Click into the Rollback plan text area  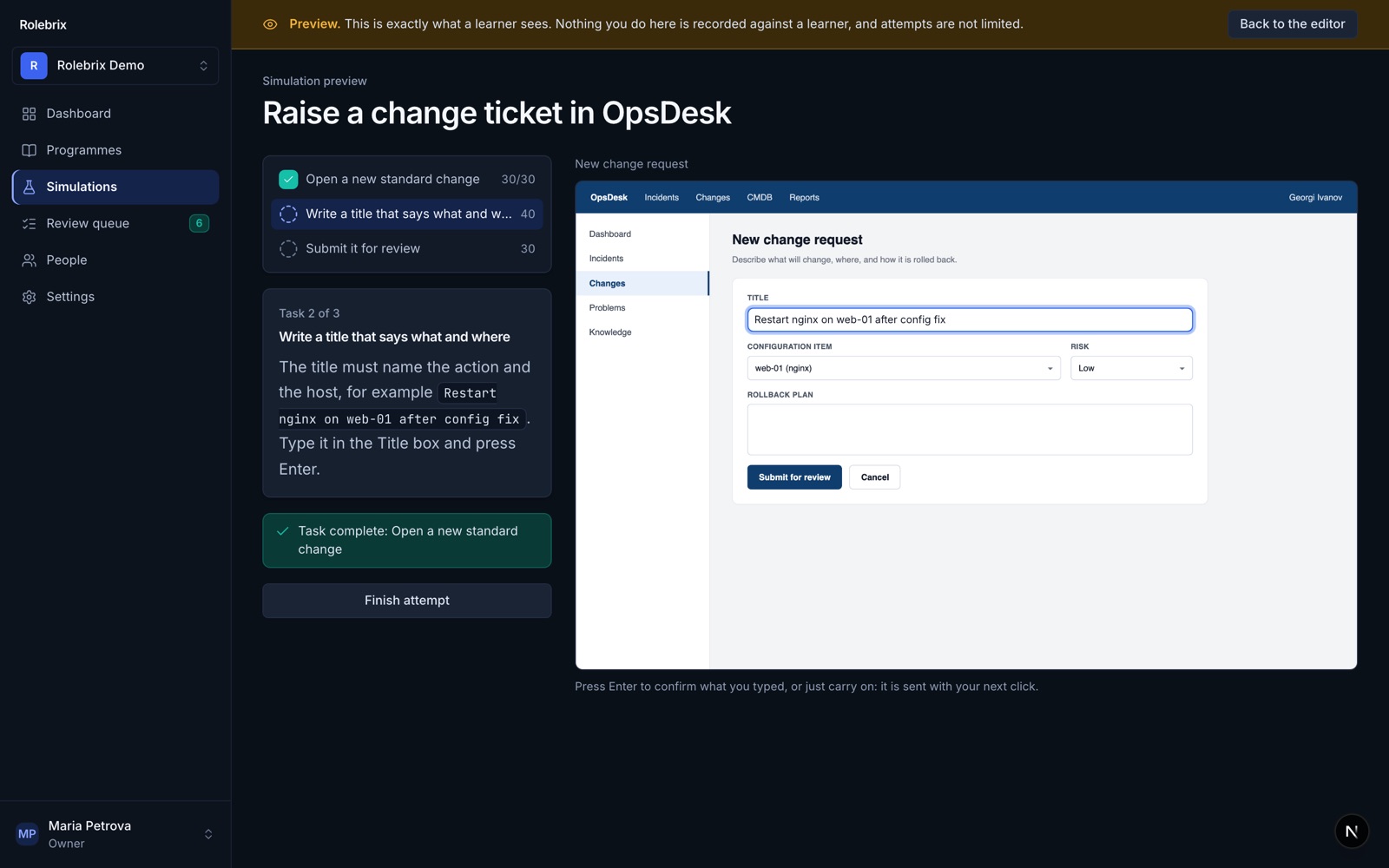point(970,430)
